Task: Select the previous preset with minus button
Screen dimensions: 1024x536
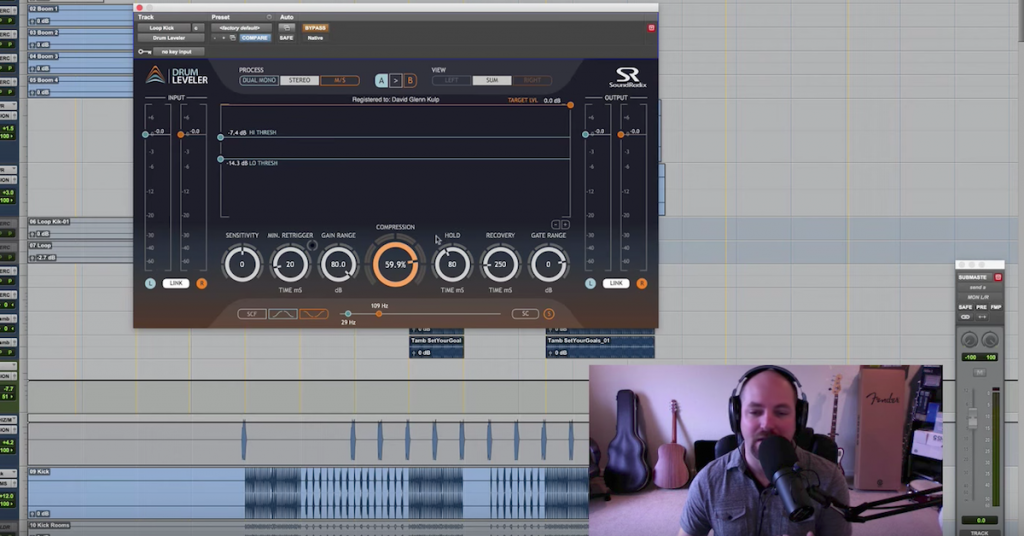Action: [x=215, y=38]
